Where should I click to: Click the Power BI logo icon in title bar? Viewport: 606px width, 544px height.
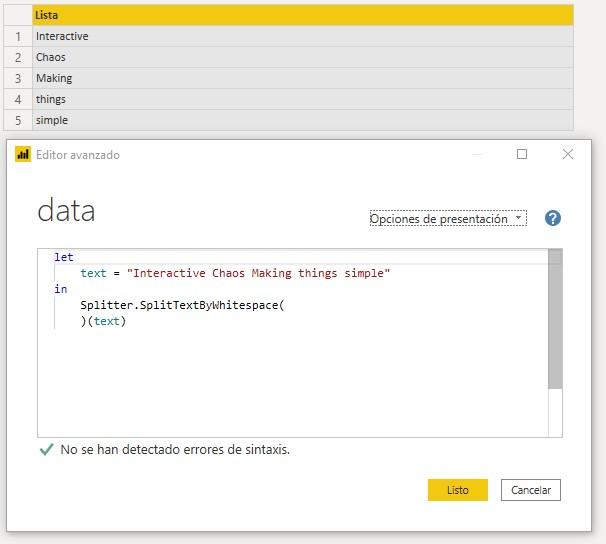pos(23,155)
